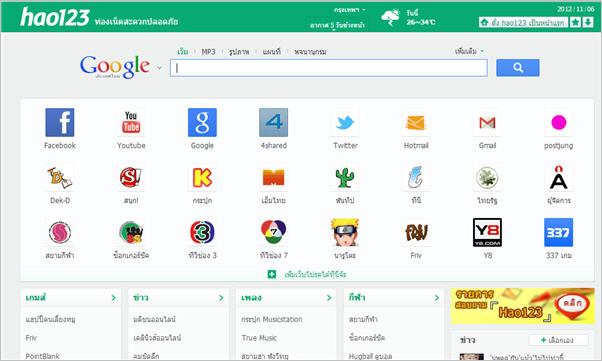
Task: Open the blue swirl Teenee icon
Action: [416, 177]
